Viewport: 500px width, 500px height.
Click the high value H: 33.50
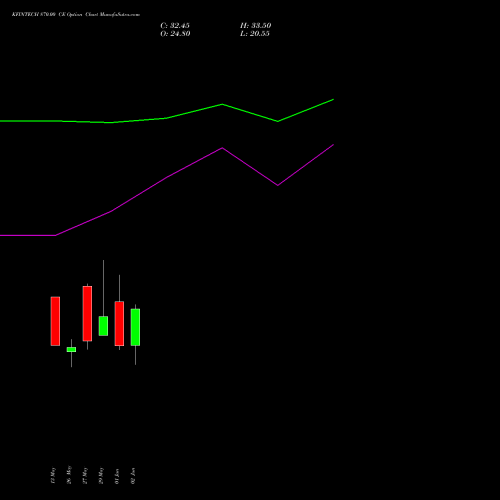pos(256,26)
